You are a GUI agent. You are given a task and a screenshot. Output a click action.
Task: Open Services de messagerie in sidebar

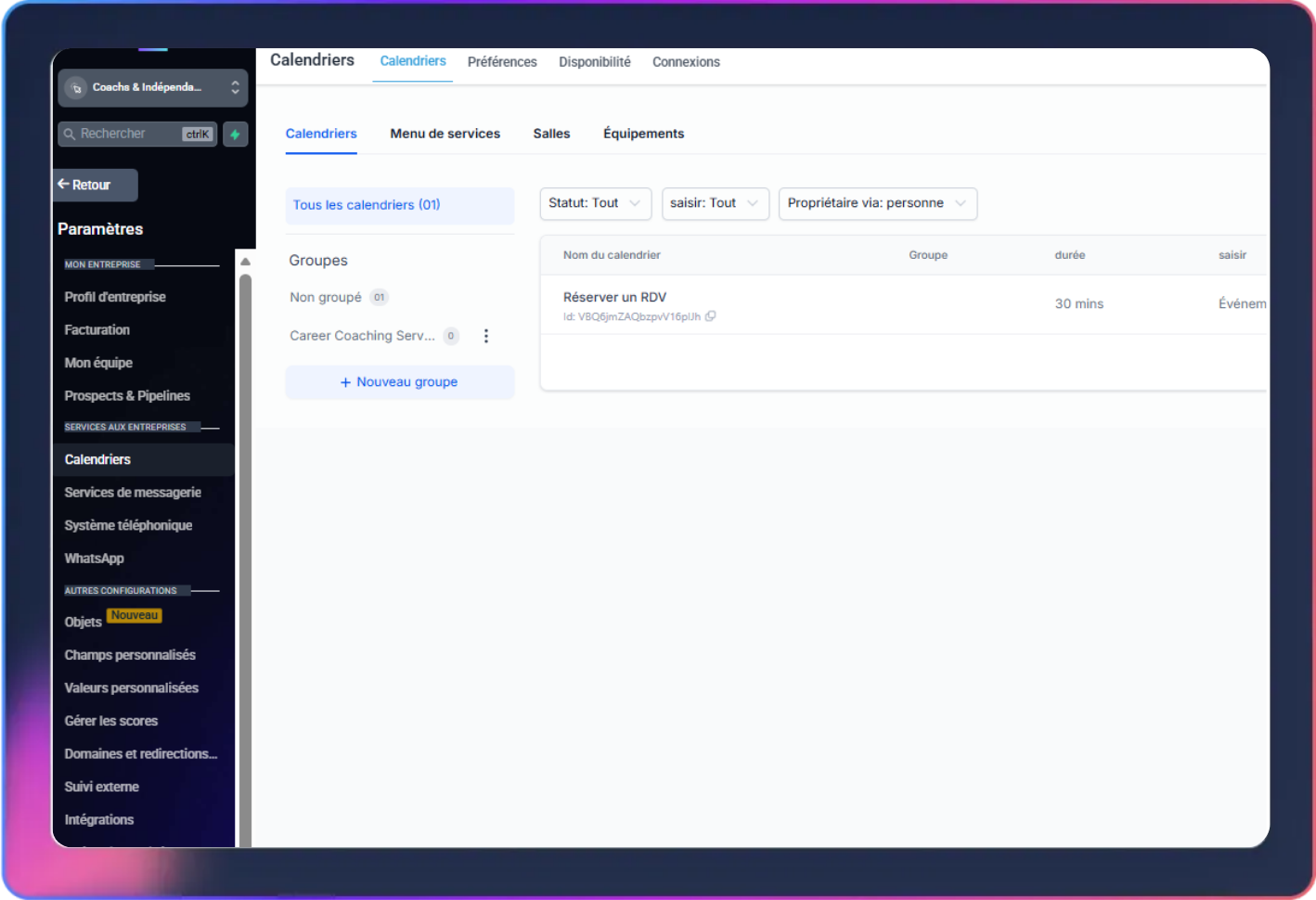pos(133,493)
